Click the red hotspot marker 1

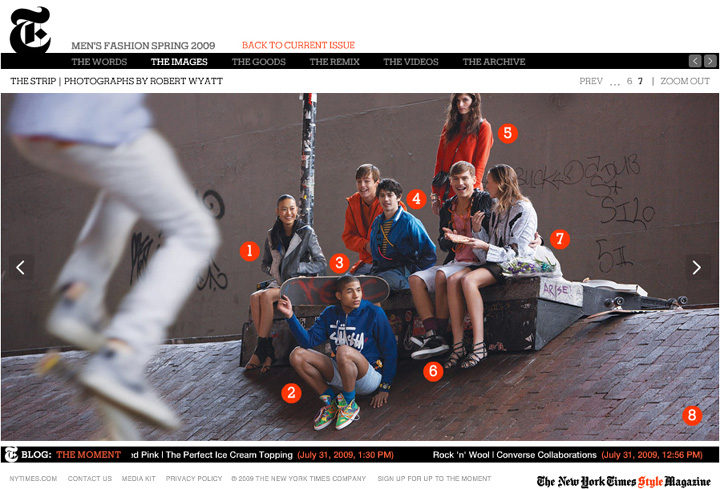click(x=249, y=251)
